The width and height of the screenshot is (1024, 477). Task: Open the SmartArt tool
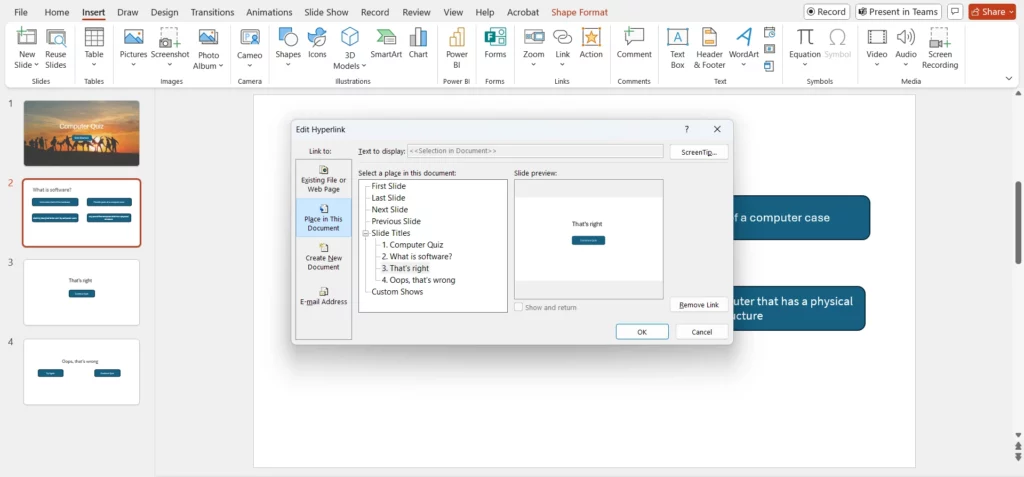pyautogui.click(x=386, y=43)
